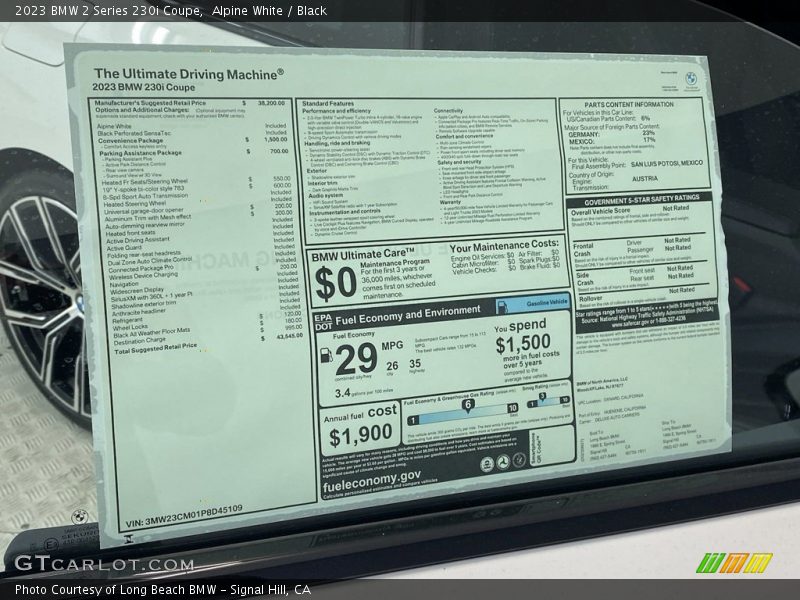Click the 'Rollover' rating label

coord(591,298)
